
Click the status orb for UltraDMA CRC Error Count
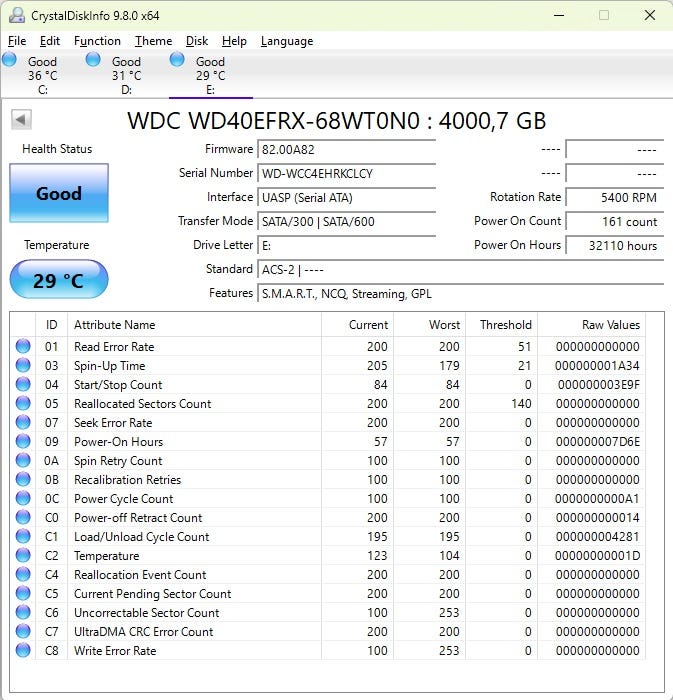tap(23, 631)
